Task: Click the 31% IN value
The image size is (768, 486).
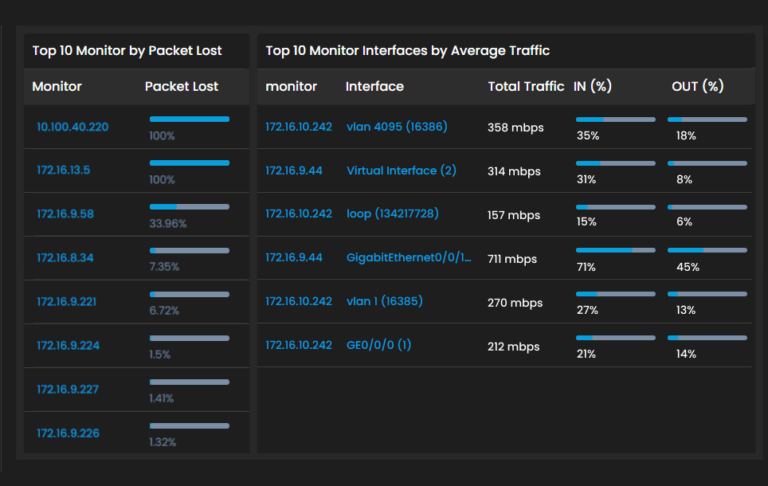Action: pyautogui.click(x=586, y=179)
